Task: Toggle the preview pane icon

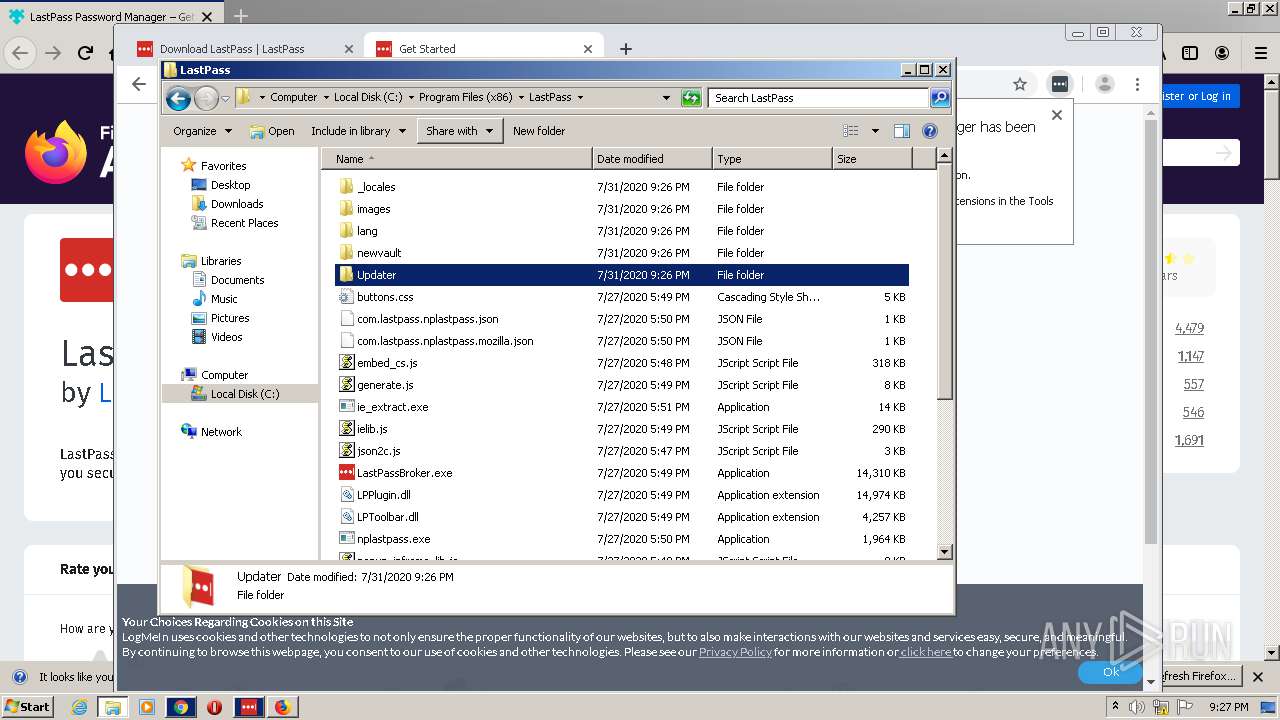Action: click(x=901, y=131)
